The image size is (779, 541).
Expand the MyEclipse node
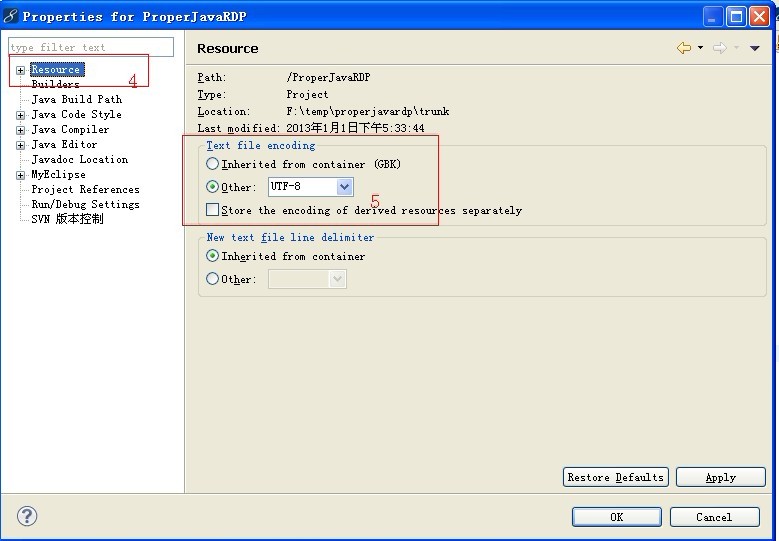point(20,175)
